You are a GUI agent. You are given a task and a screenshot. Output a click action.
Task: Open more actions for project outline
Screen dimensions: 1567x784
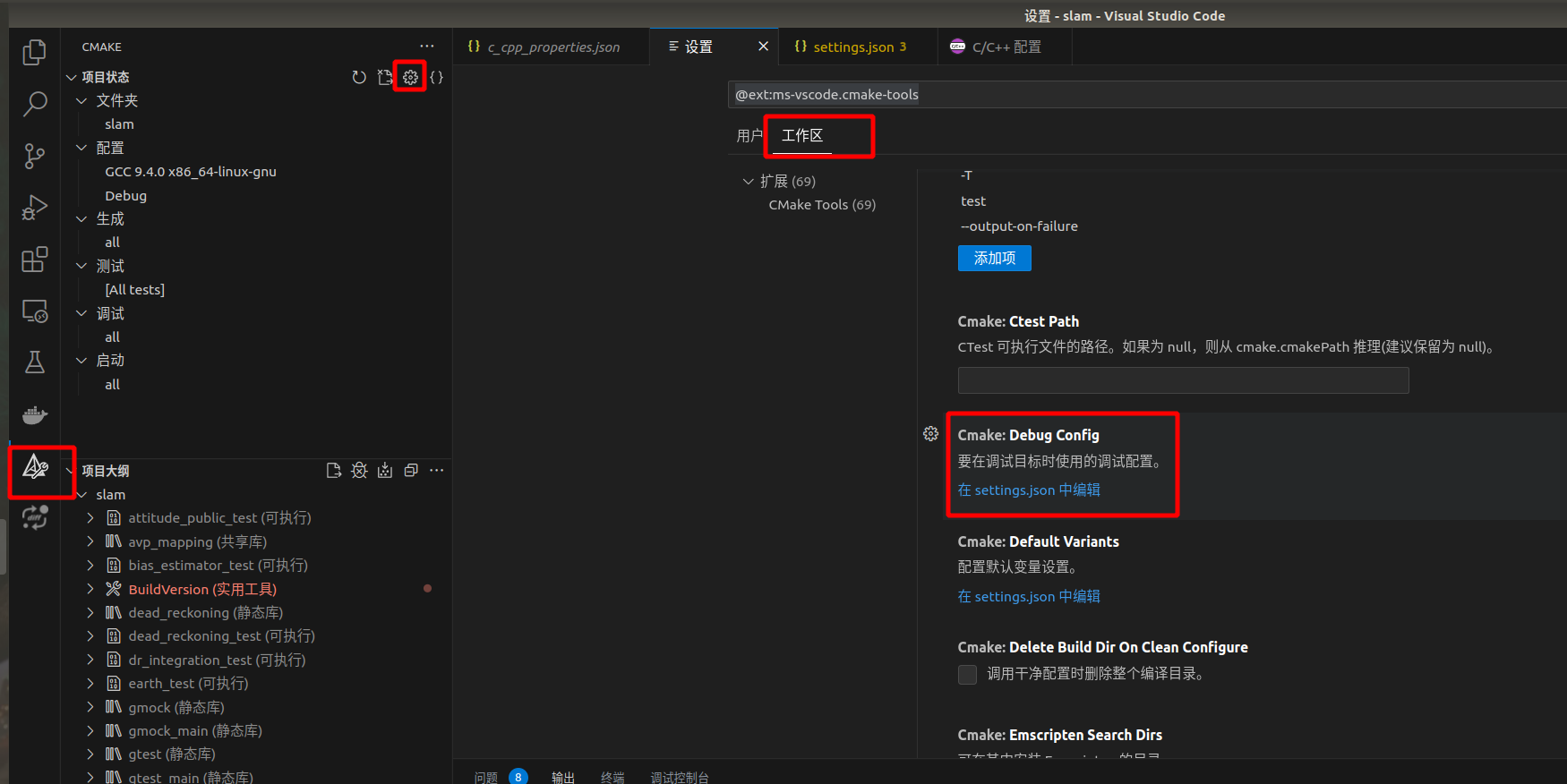tap(436, 471)
